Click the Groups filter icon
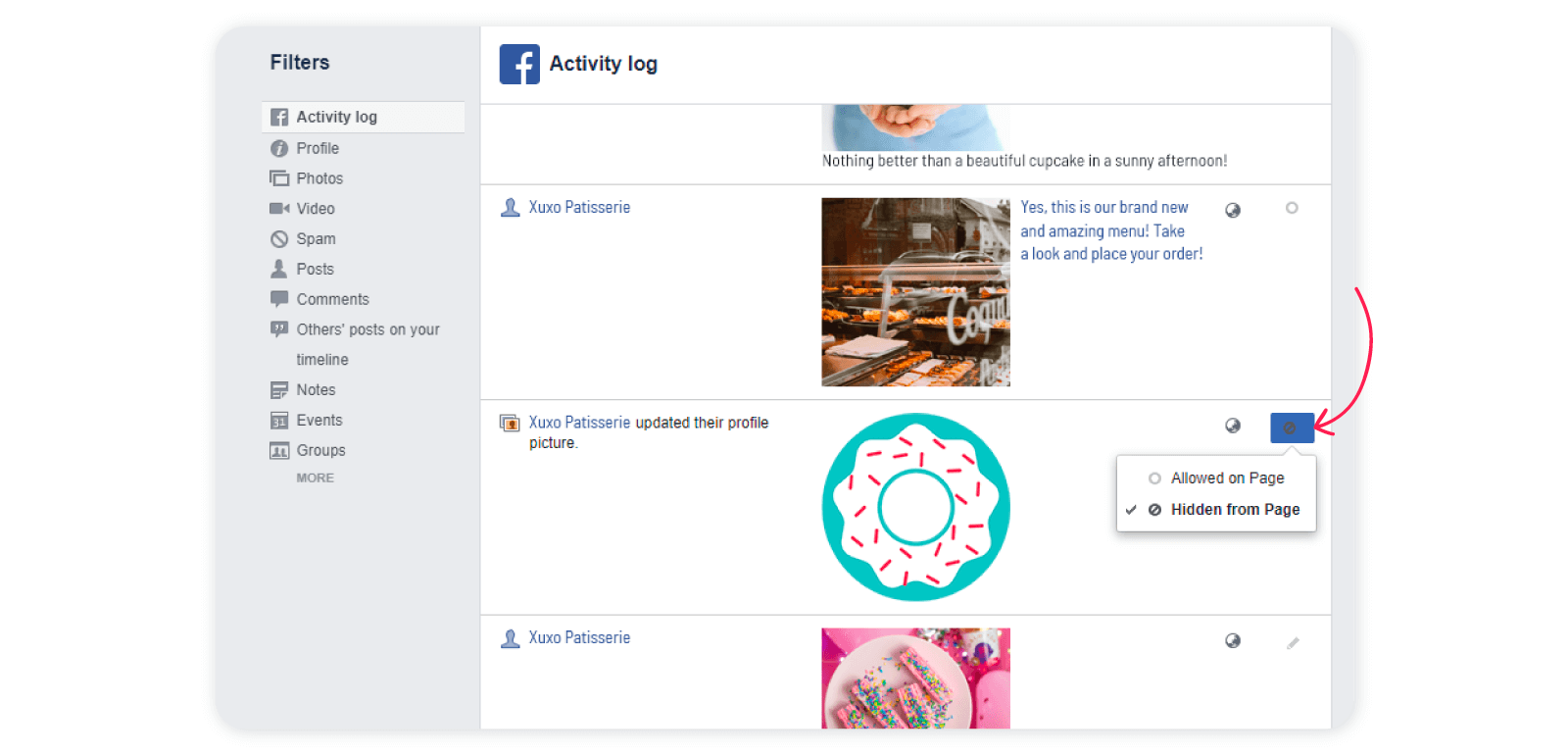Viewport: 1568px width, 755px height. [279, 451]
